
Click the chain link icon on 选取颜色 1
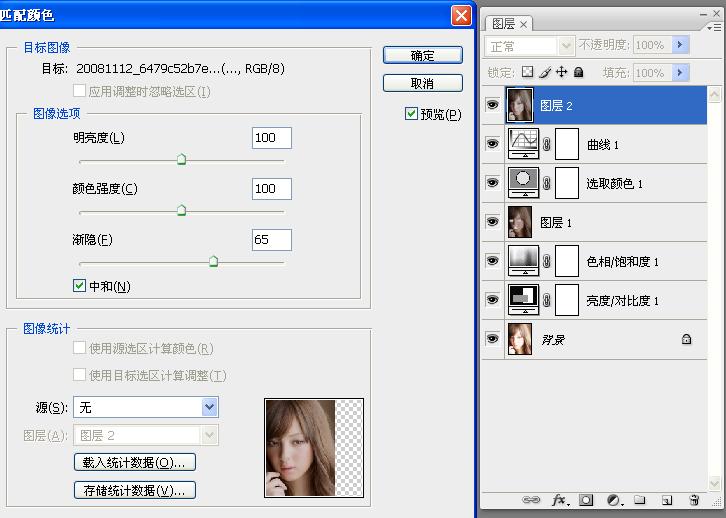coord(547,183)
